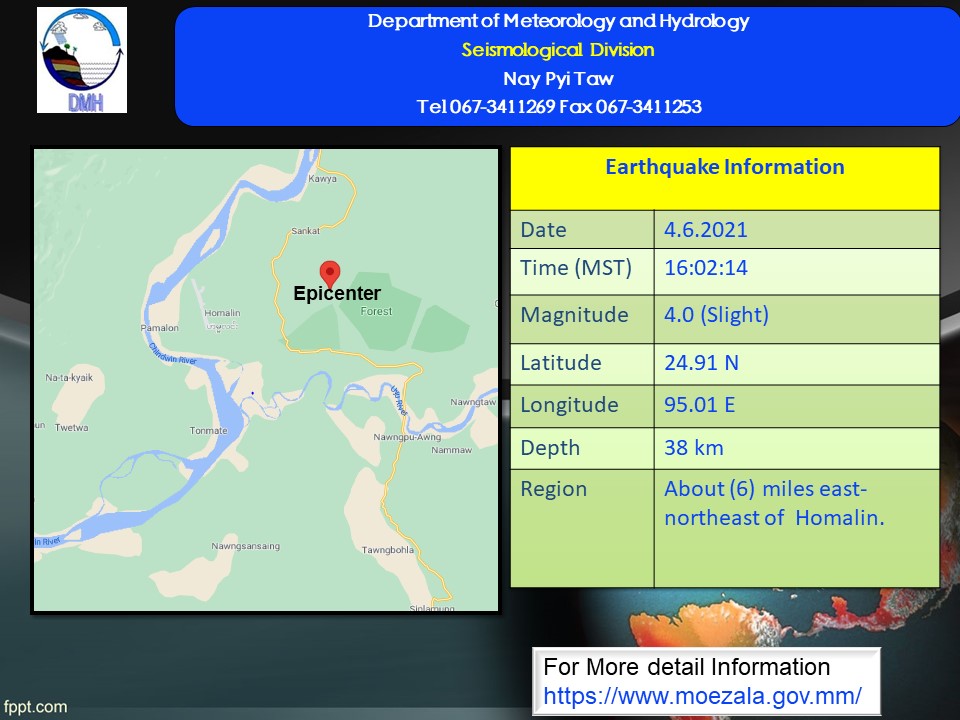Select the Time value 16:02:14

point(706,268)
